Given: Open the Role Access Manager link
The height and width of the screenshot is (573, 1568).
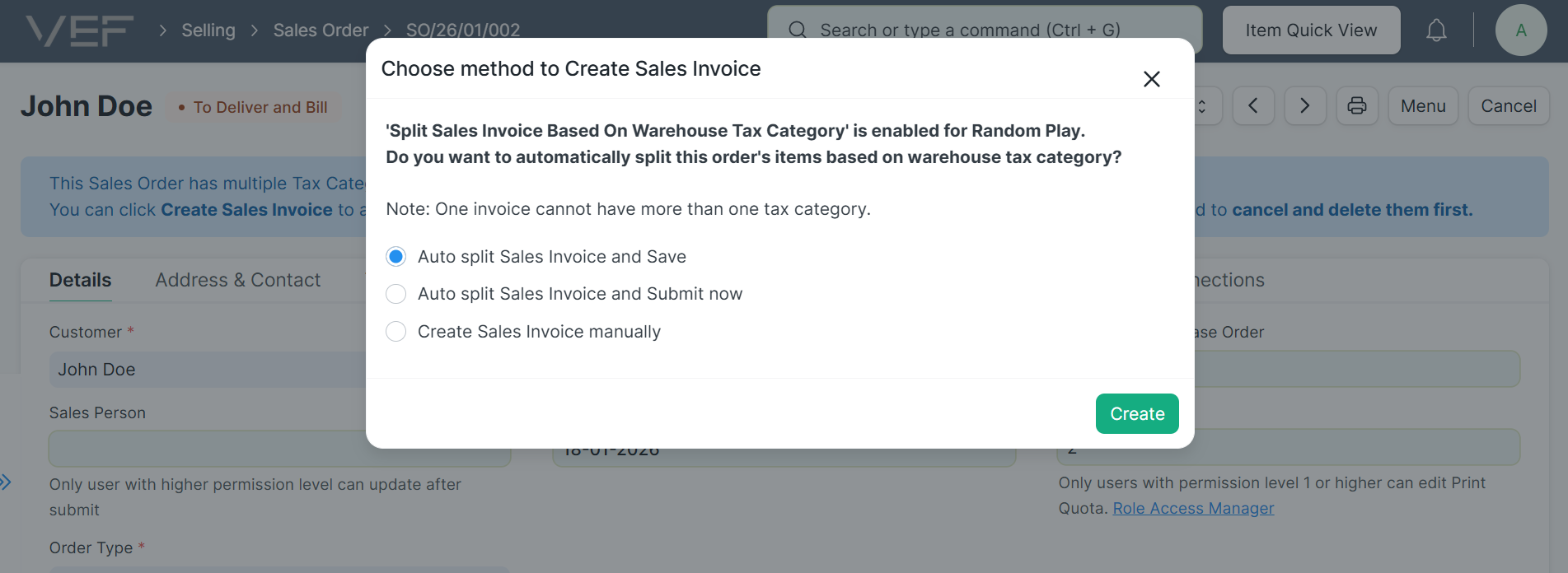Looking at the screenshot, I should pos(1193,509).
